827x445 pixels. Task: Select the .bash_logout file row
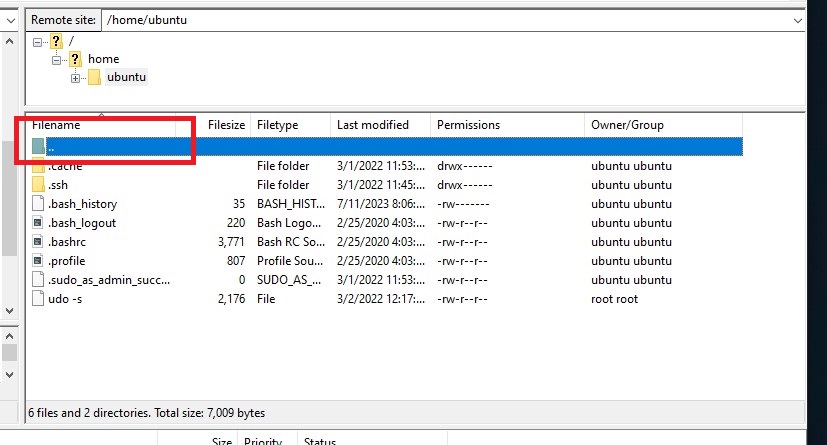tap(82, 223)
